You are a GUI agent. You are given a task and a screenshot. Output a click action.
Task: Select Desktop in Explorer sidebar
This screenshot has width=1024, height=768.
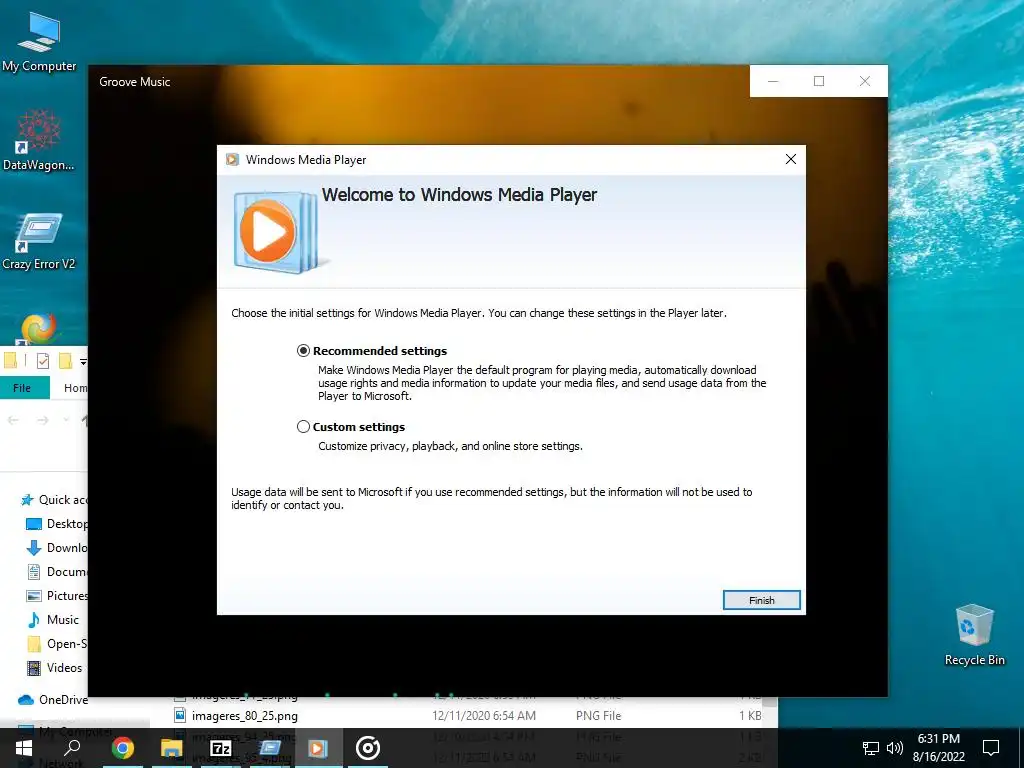pyautogui.click(x=56, y=524)
